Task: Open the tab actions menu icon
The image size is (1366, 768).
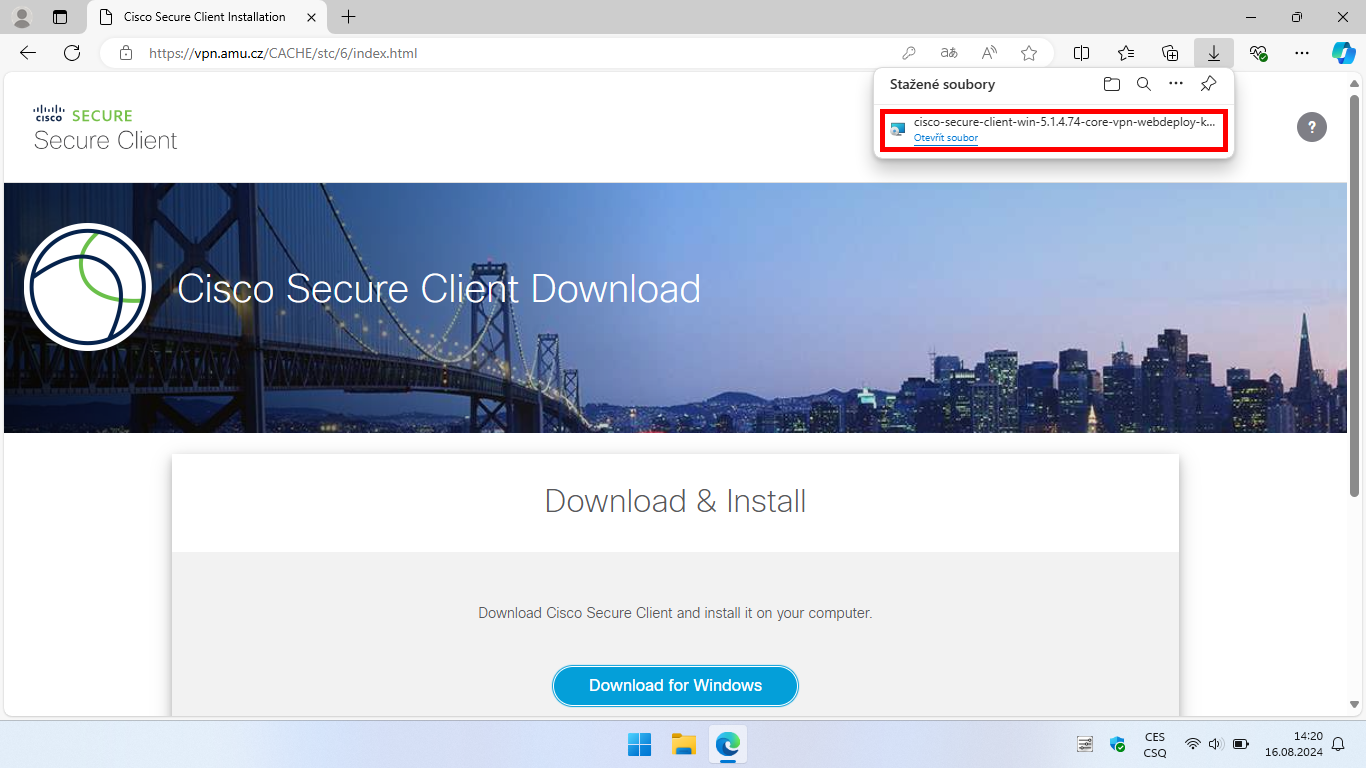Action: click(x=60, y=17)
